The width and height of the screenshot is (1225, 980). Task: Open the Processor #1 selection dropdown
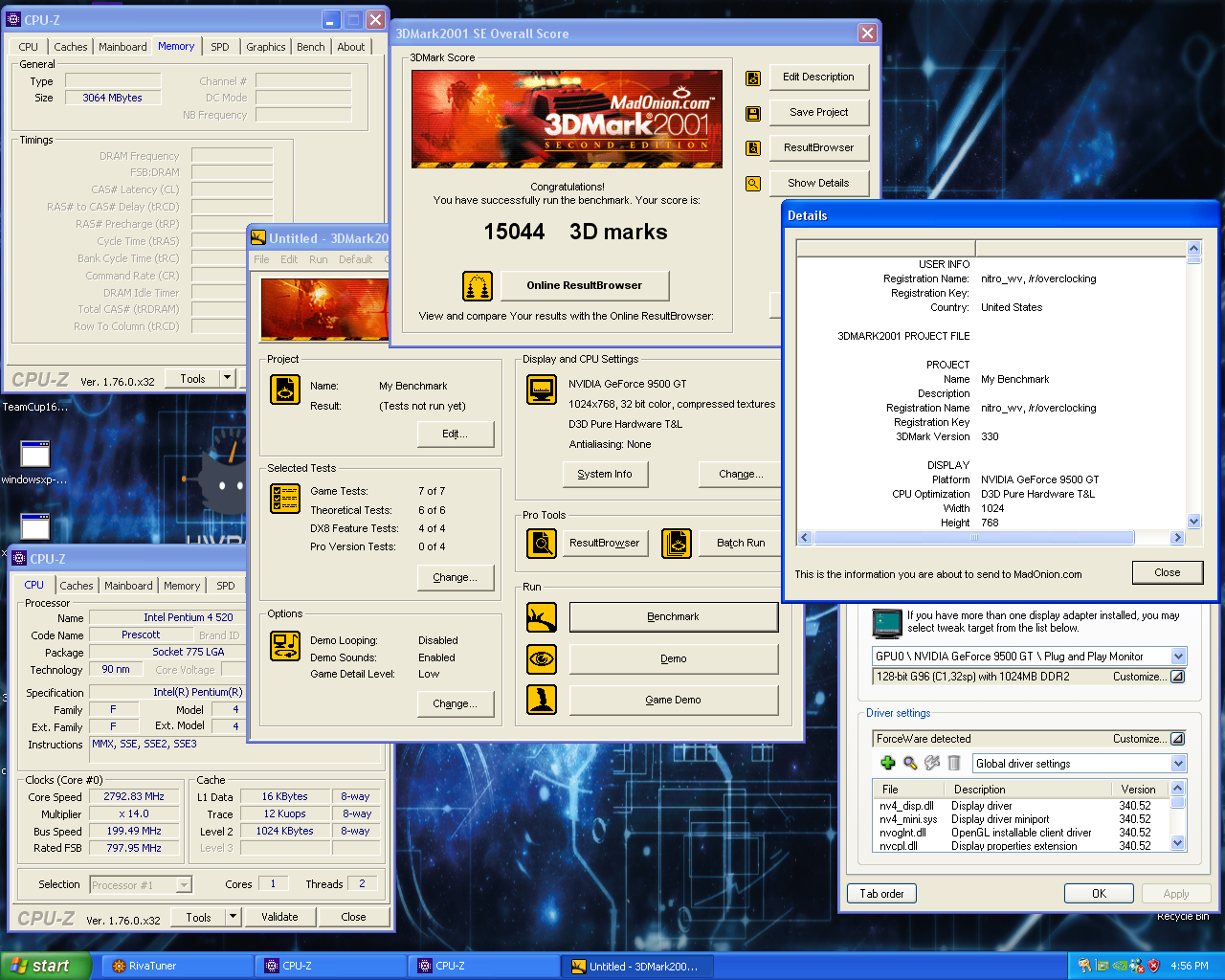click(x=184, y=885)
